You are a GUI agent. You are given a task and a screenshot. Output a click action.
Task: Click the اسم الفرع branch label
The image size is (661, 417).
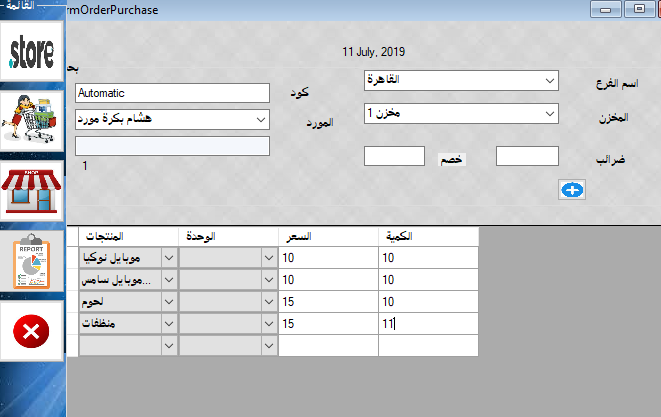(617, 83)
